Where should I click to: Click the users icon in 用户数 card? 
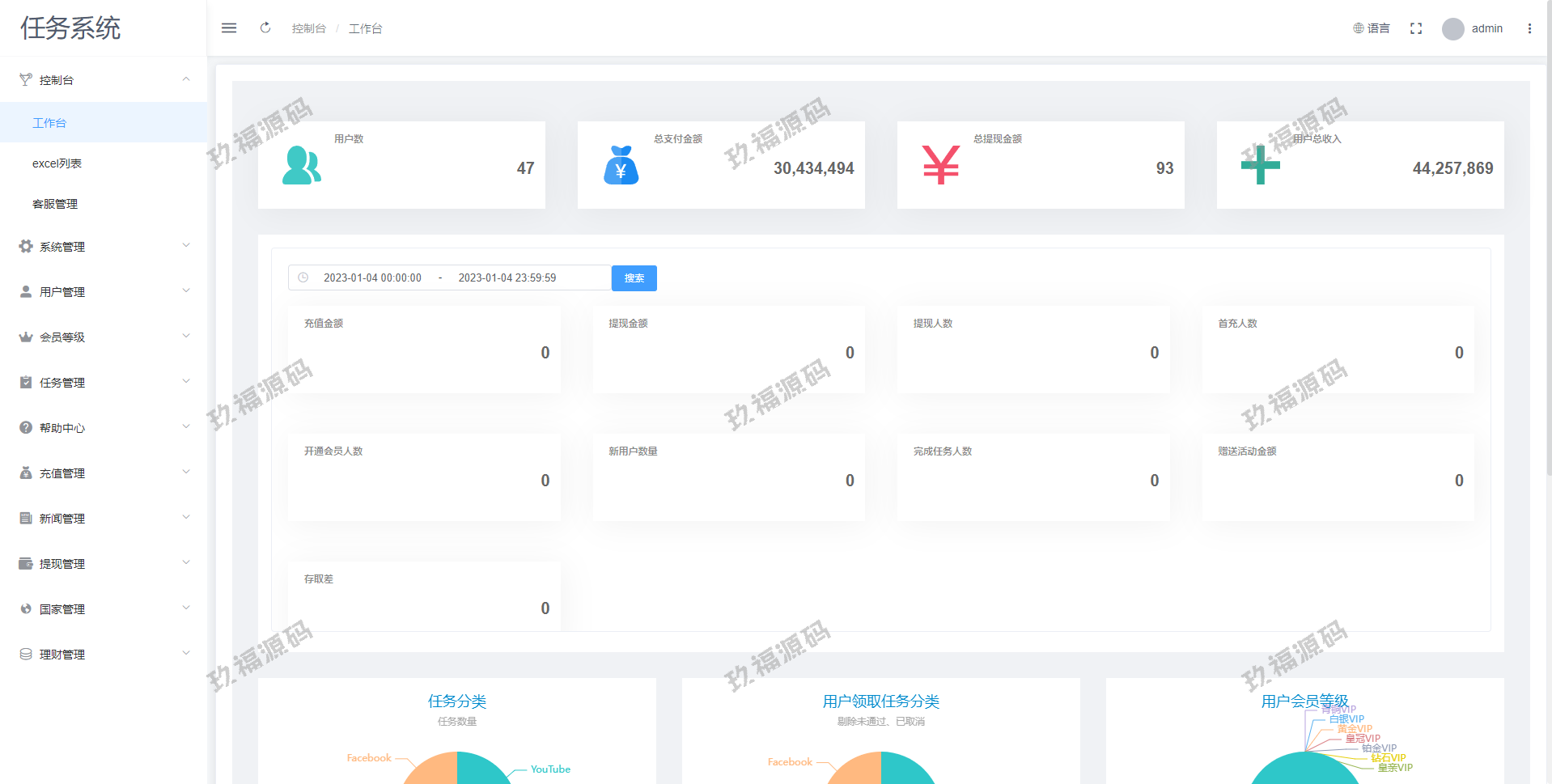[301, 165]
